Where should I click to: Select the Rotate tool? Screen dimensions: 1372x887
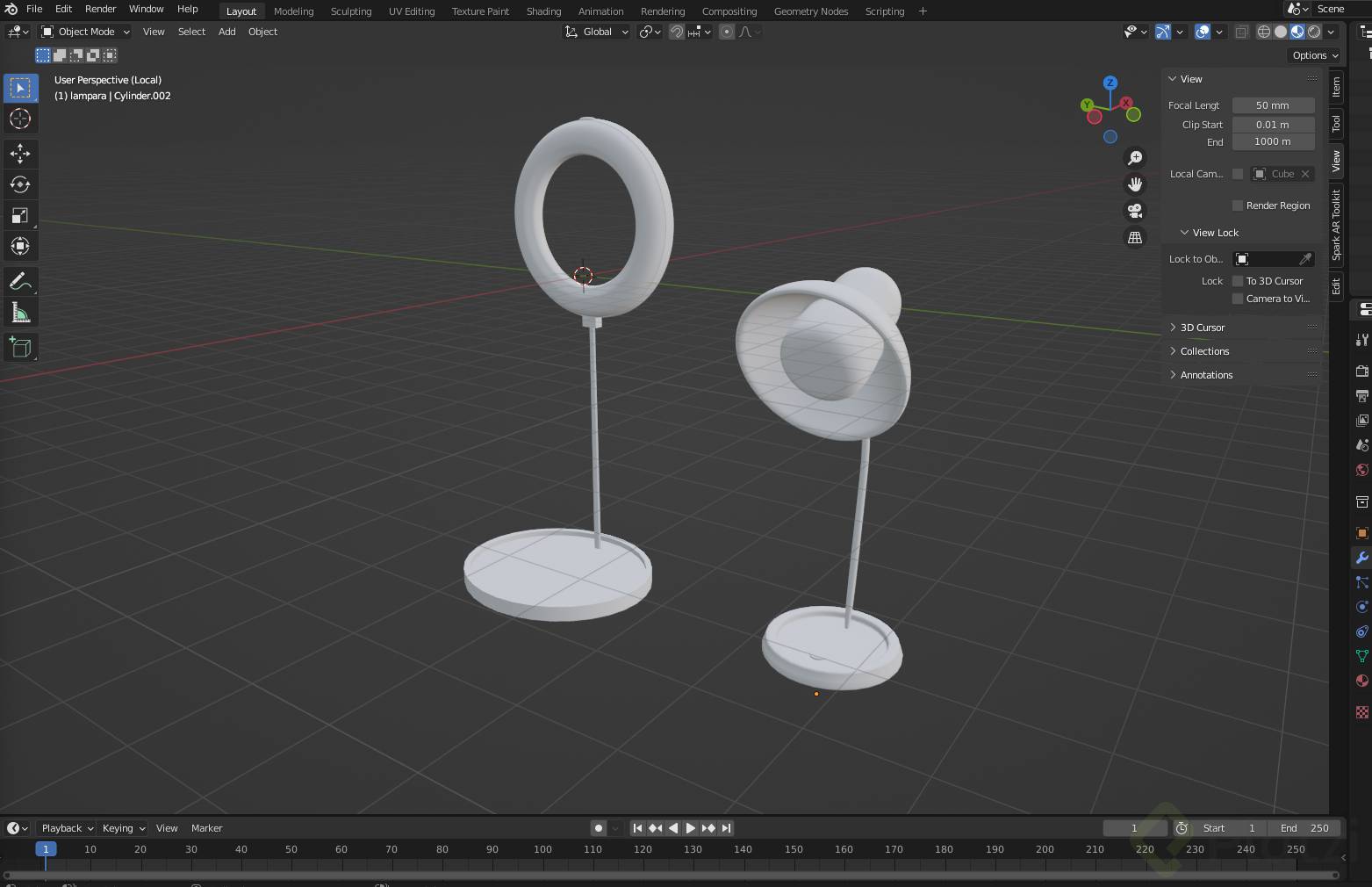tap(19, 184)
